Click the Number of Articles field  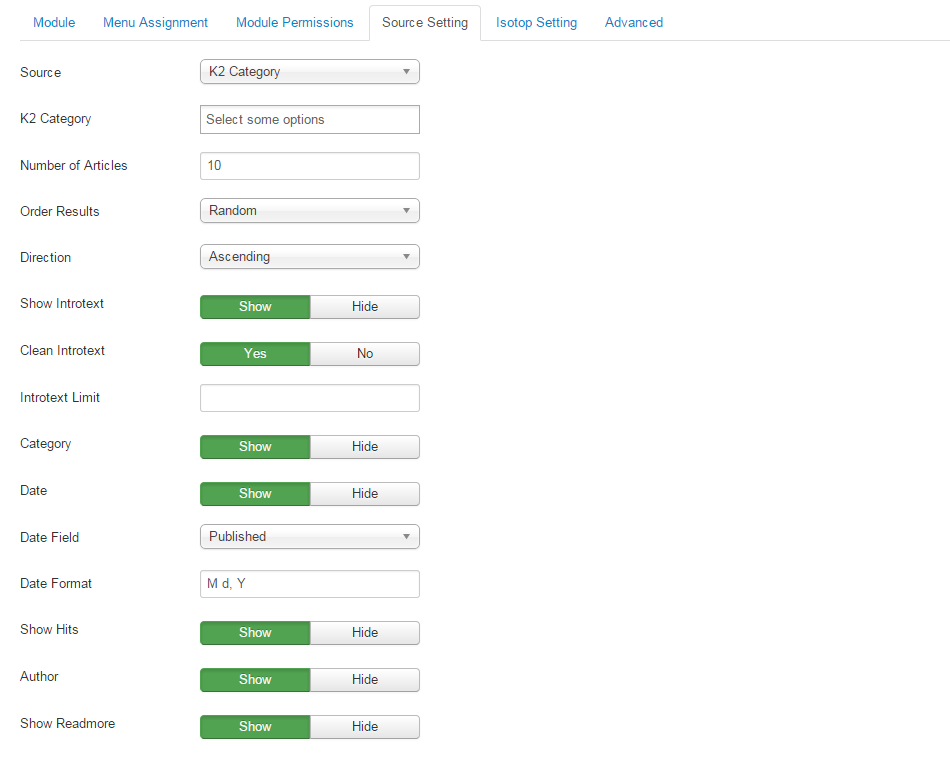pyautogui.click(x=310, y=165)
